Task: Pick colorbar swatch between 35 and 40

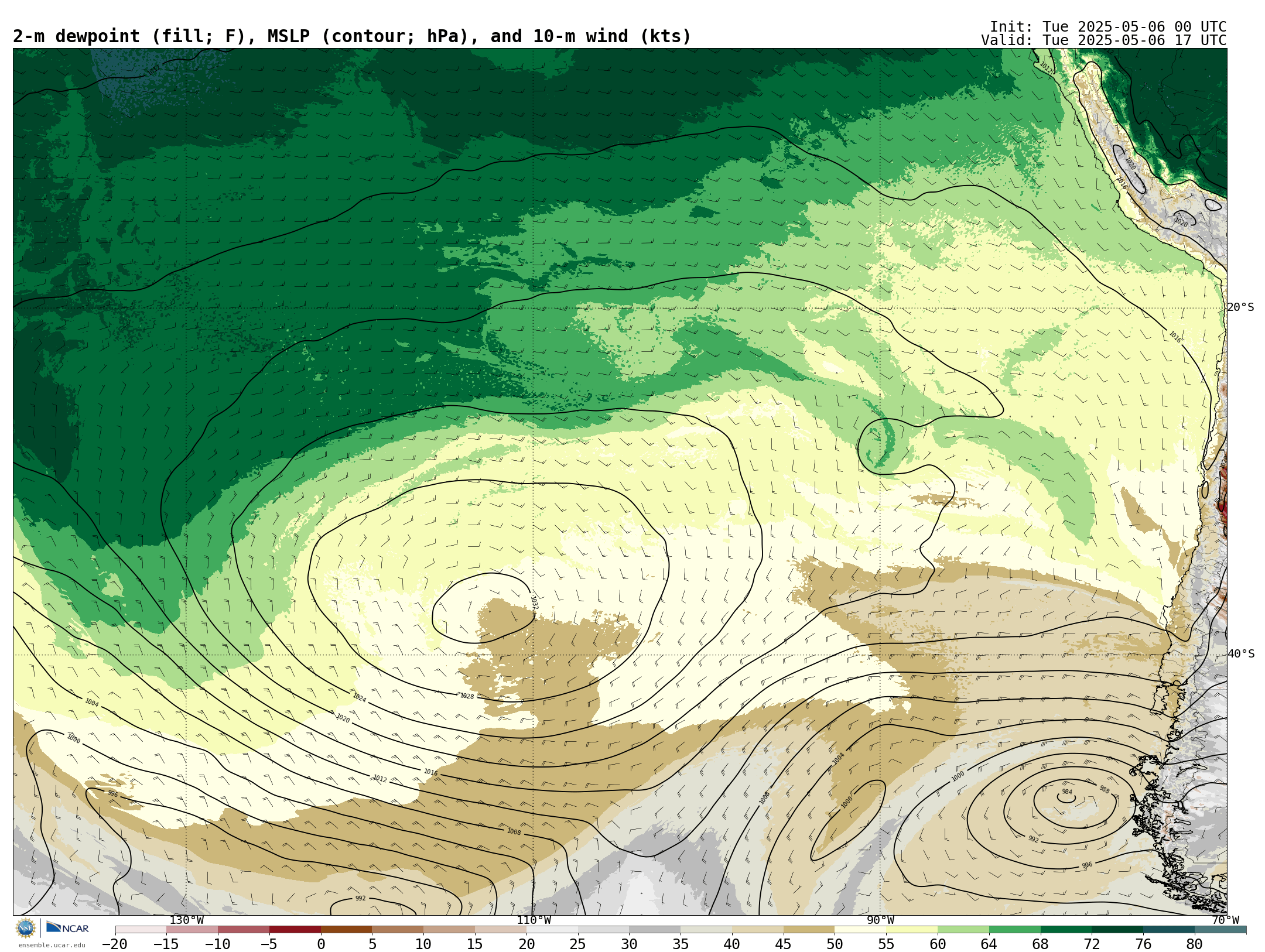Action: [x=706, y=930]
